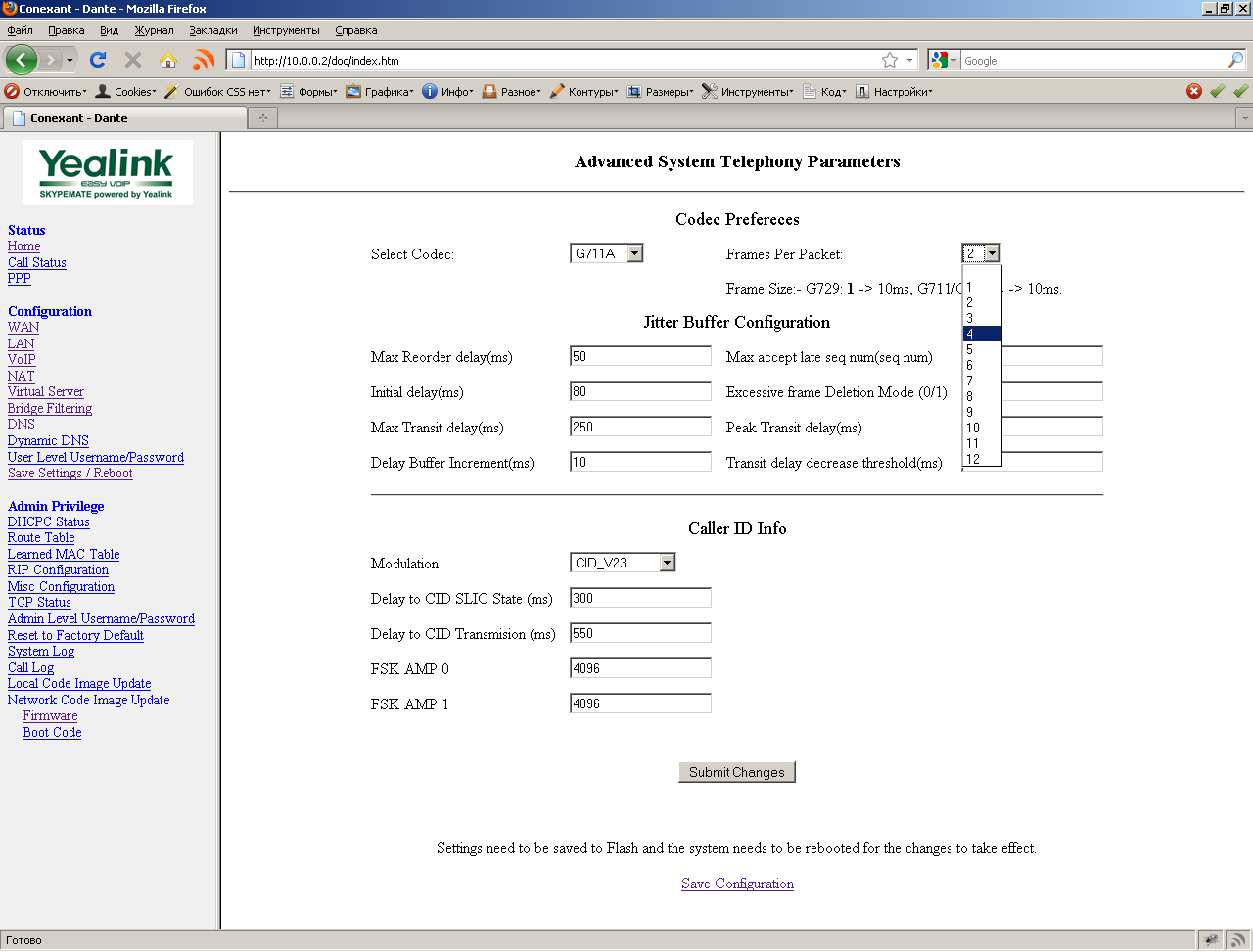1253x952 pixels.
Task: Open the Dynamic DNS link
Action: tap(48, 440)
